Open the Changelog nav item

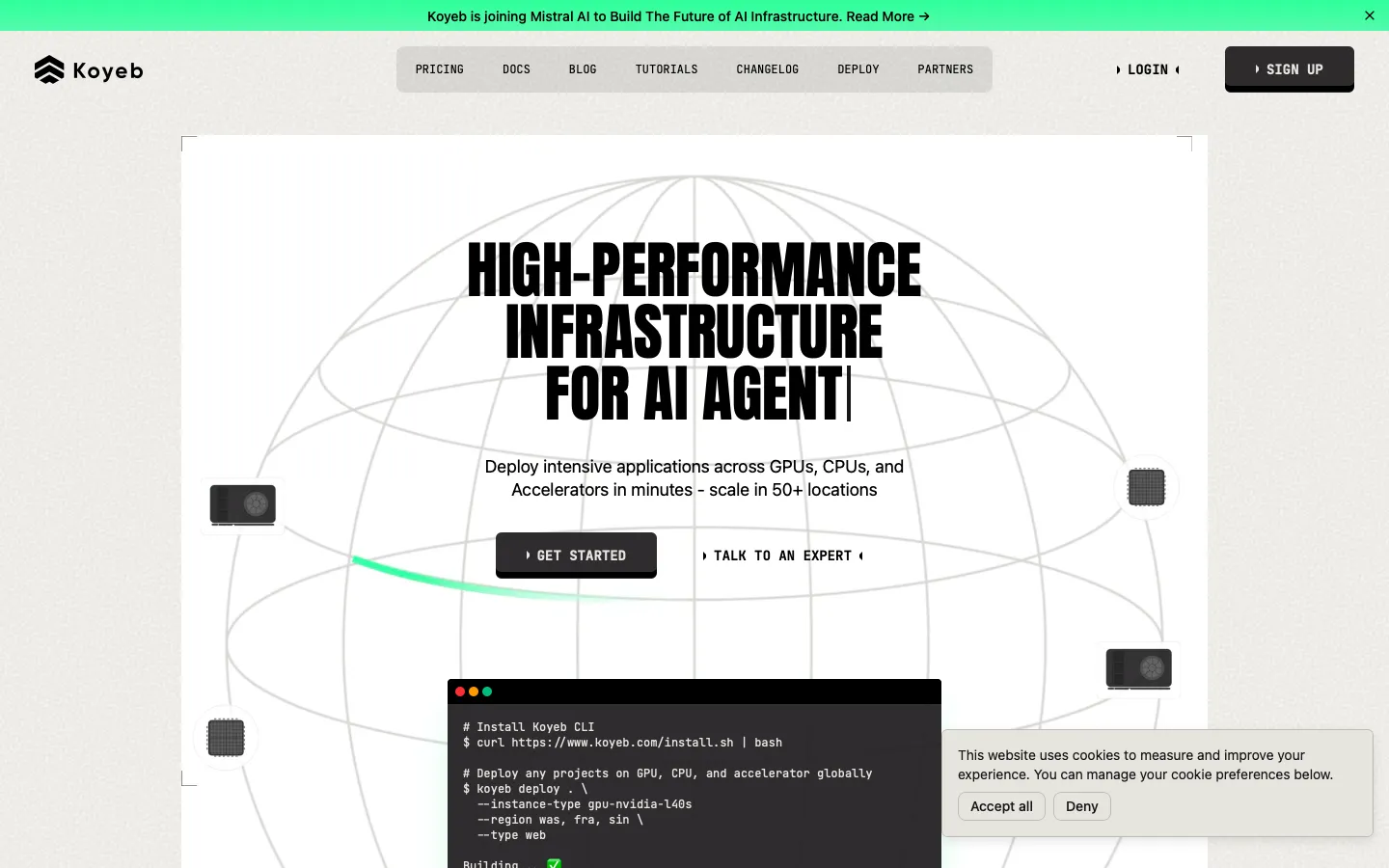[768, 69]
